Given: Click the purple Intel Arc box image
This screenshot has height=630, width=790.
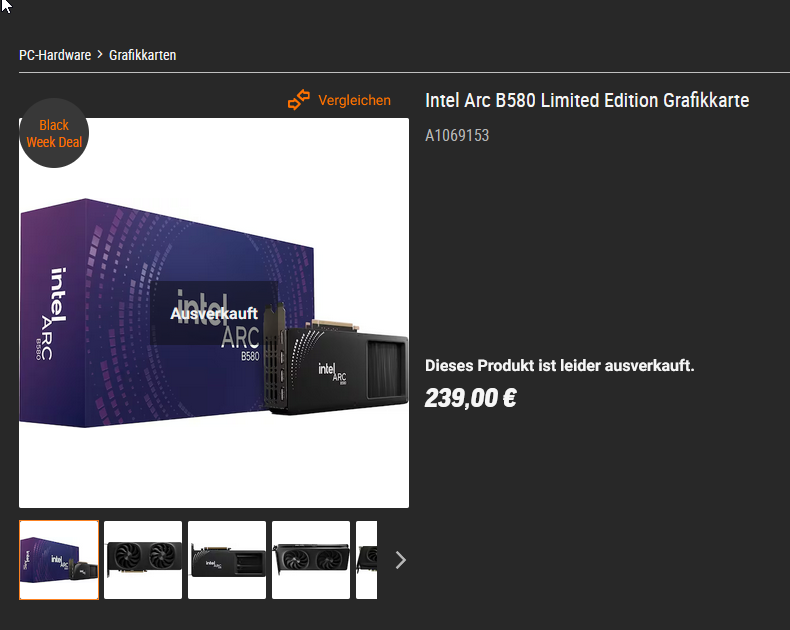Looking at the screenshot, I should pyautogui.click(x=166, y=312).
